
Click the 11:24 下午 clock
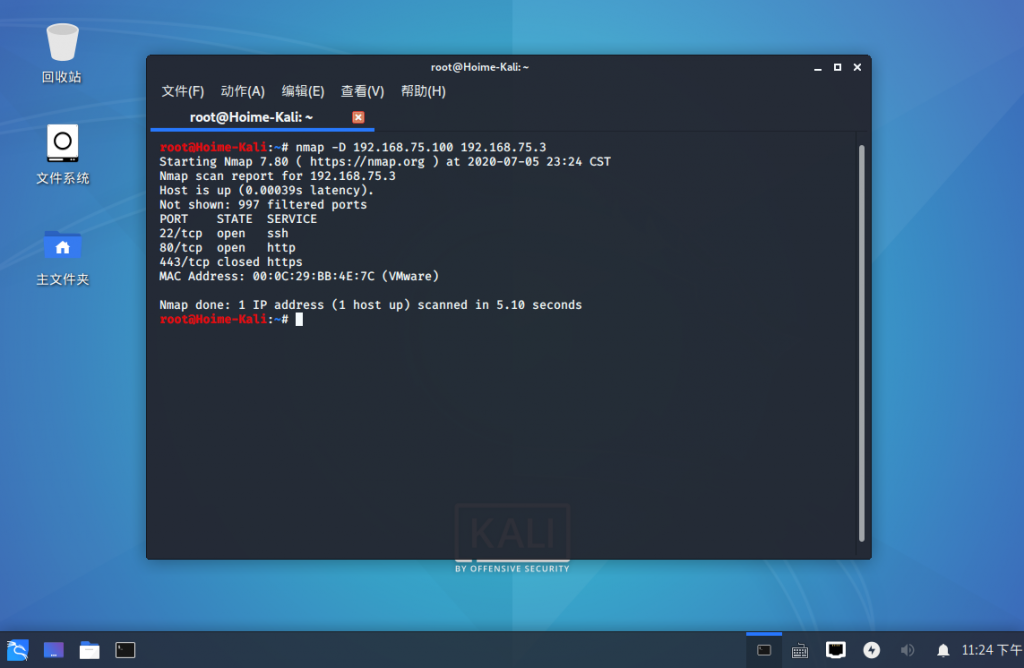pyautogui.click(x=991, y=650)
